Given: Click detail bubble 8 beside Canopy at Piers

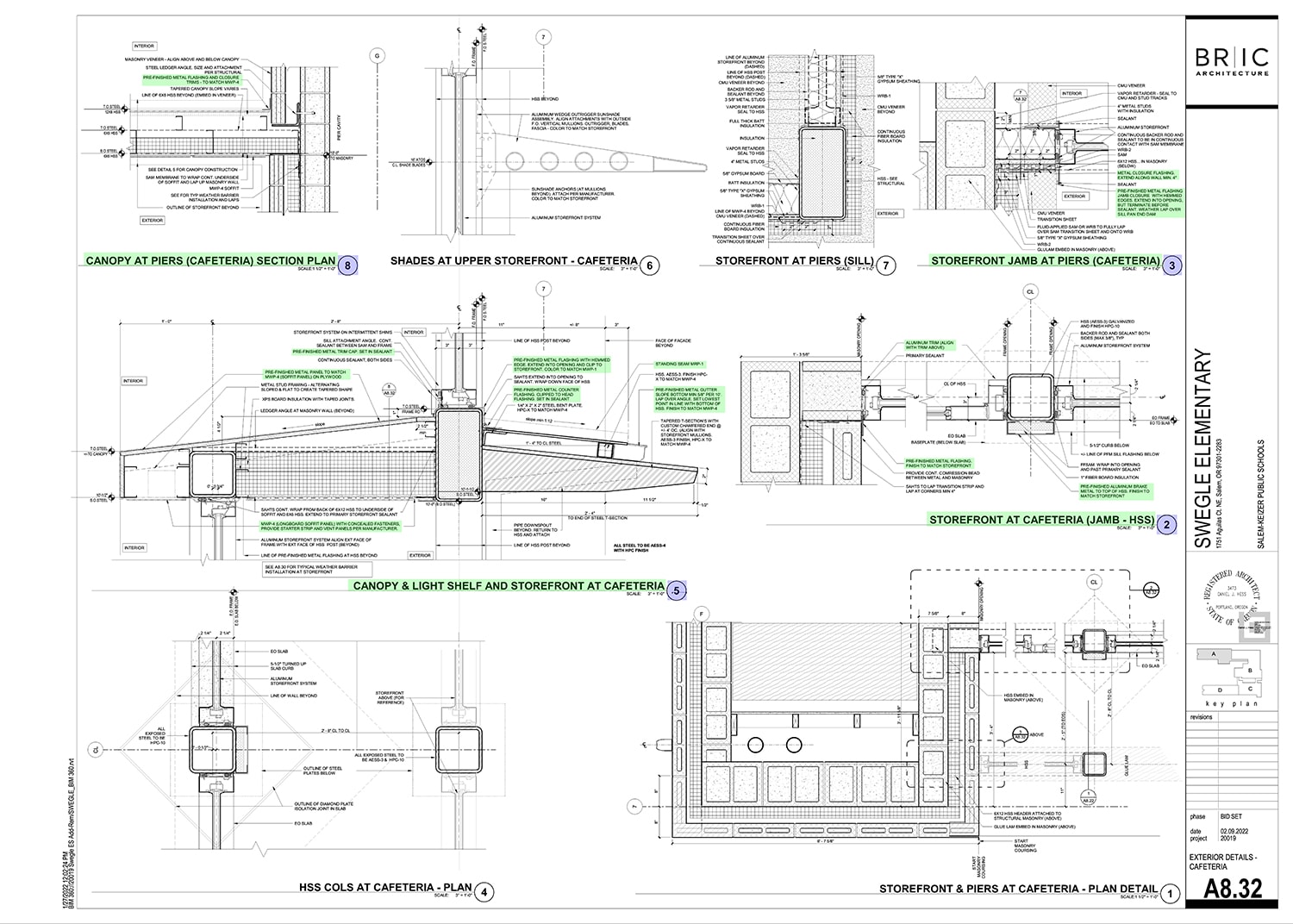Looking at the screenshot, I should [347, 265].
